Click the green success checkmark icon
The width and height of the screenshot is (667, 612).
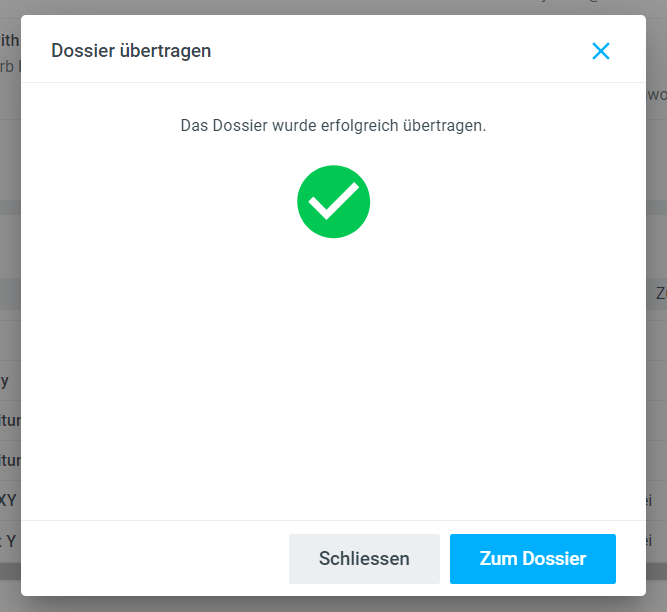click(x=333, y=201)
